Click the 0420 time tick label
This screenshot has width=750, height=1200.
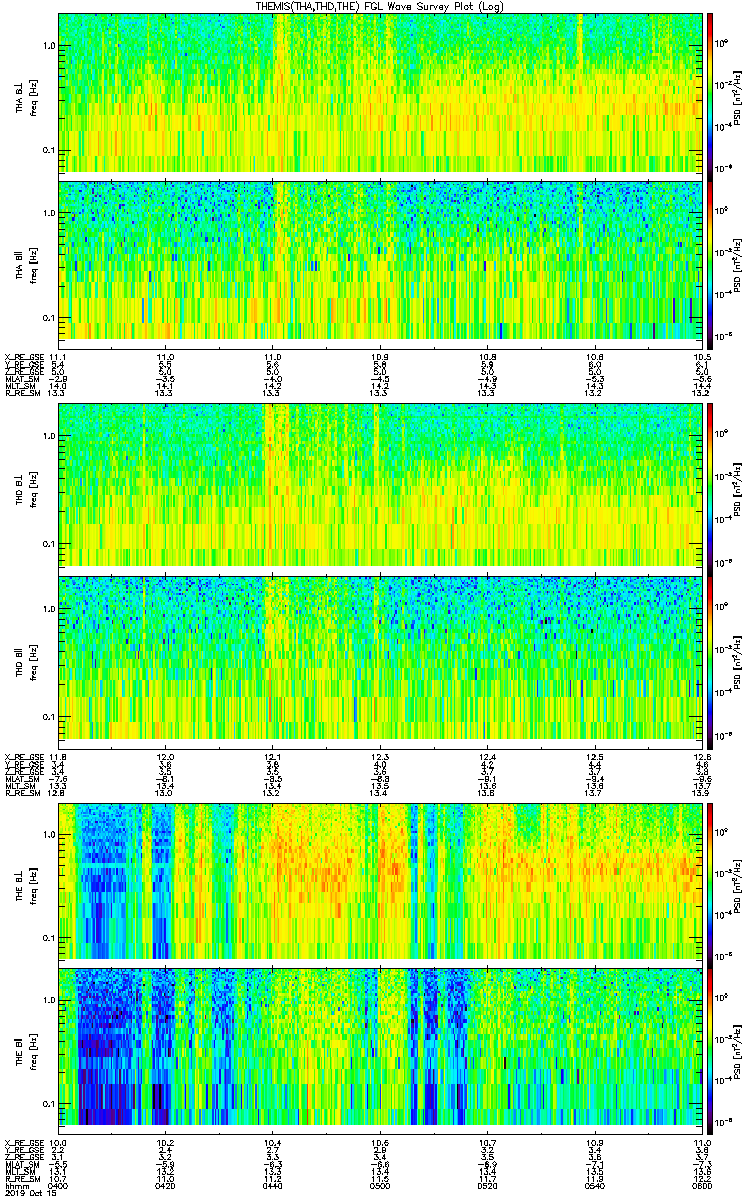coord(166,1184)
